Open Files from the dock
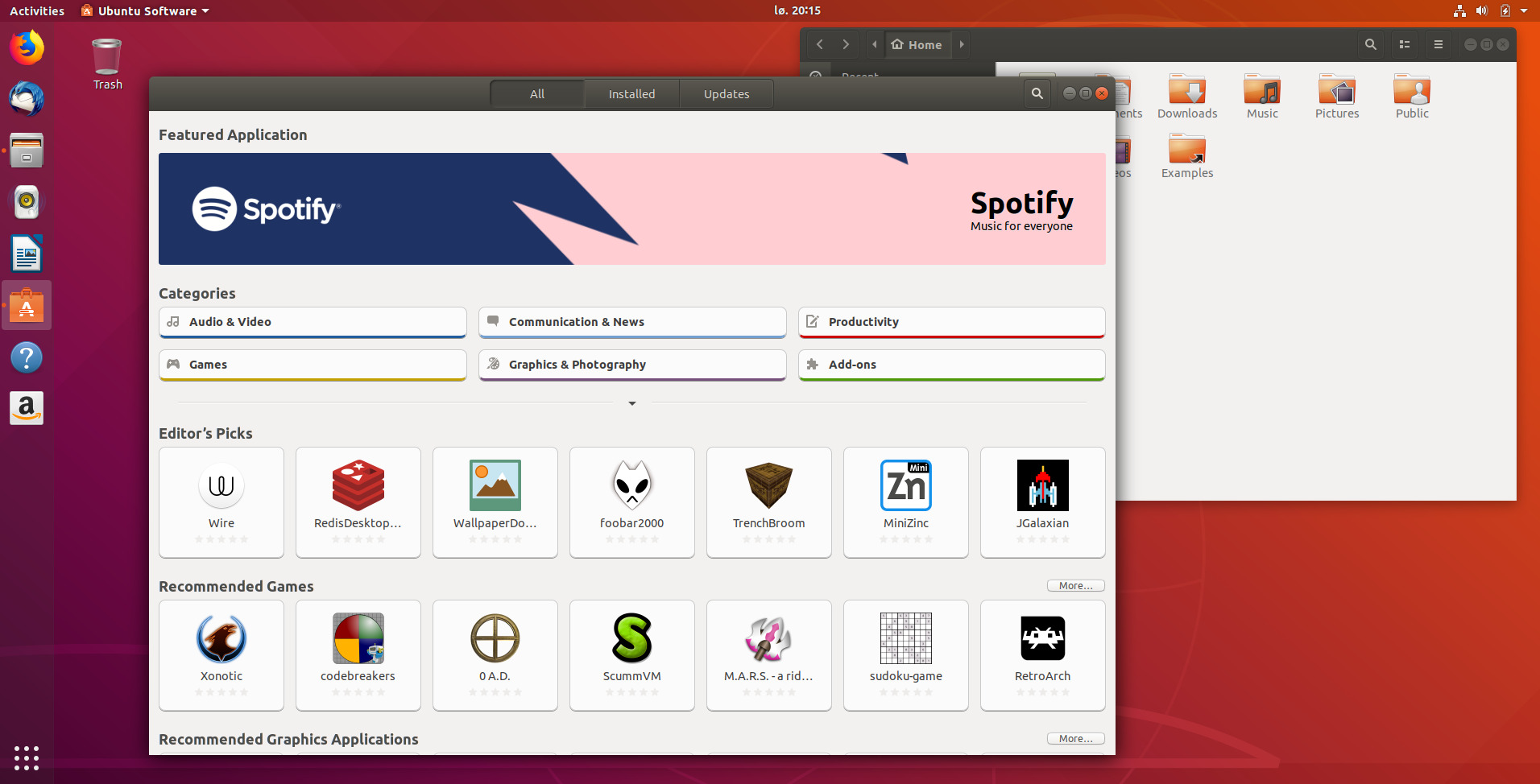1540x784 pixels. pos(27,151)
